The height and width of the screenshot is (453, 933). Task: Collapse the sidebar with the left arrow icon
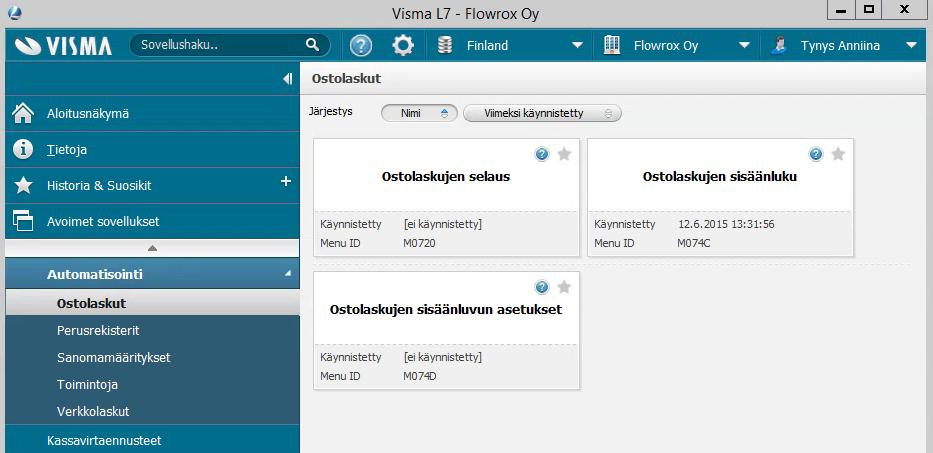point(288,79)
